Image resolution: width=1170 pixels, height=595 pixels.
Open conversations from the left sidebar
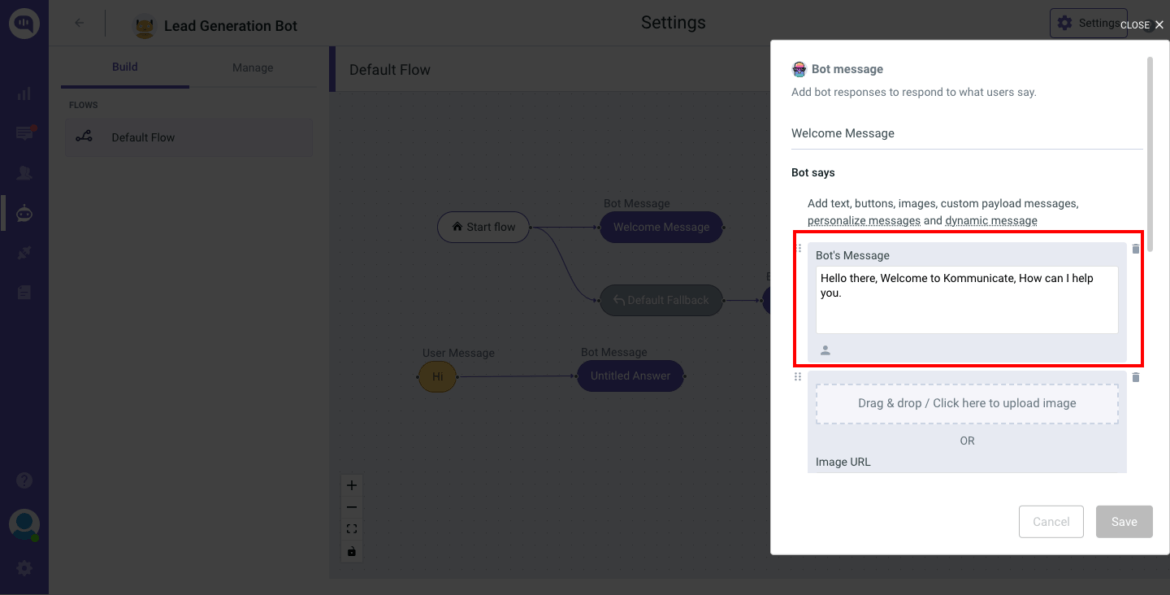[x=24, y=132]
